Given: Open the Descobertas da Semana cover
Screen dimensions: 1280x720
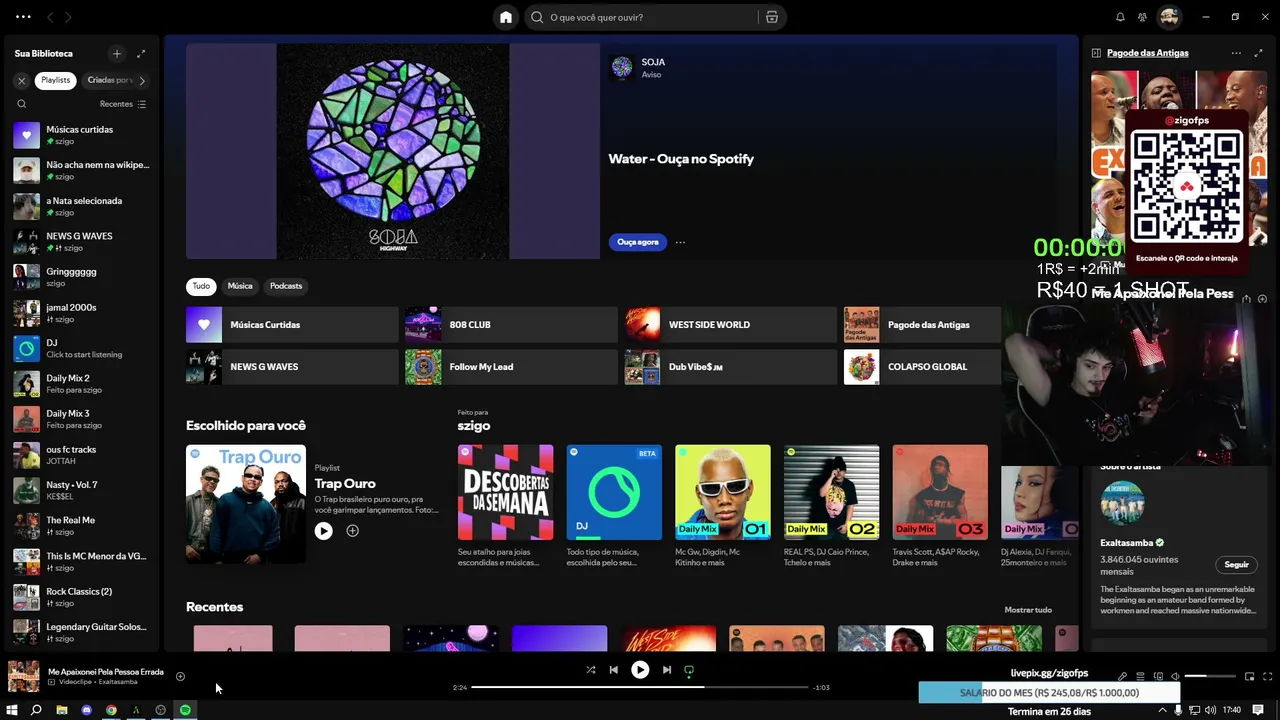Looking at the screenshot, I should coord(505,492).
